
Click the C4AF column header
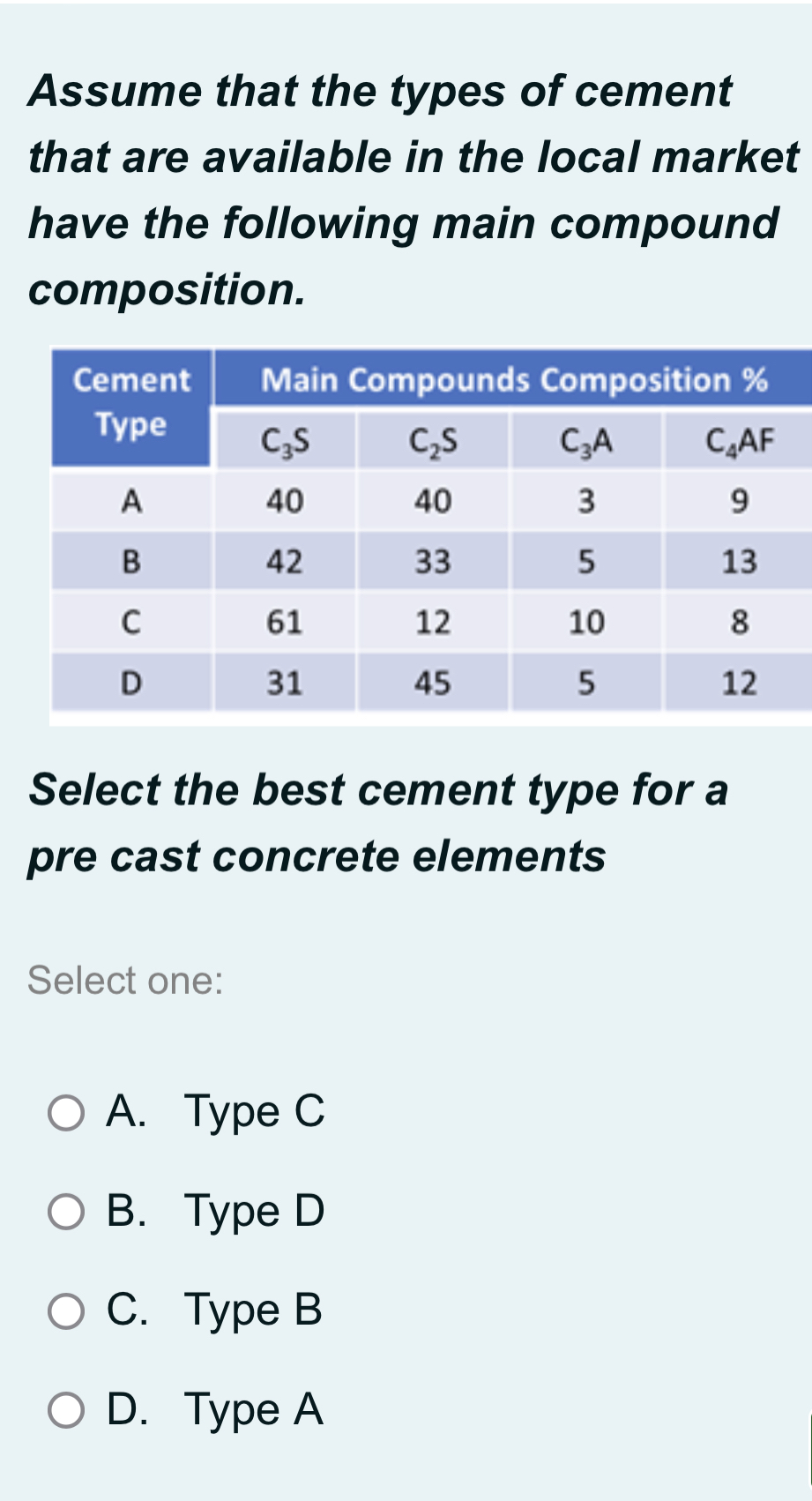(x=741, y=440)
